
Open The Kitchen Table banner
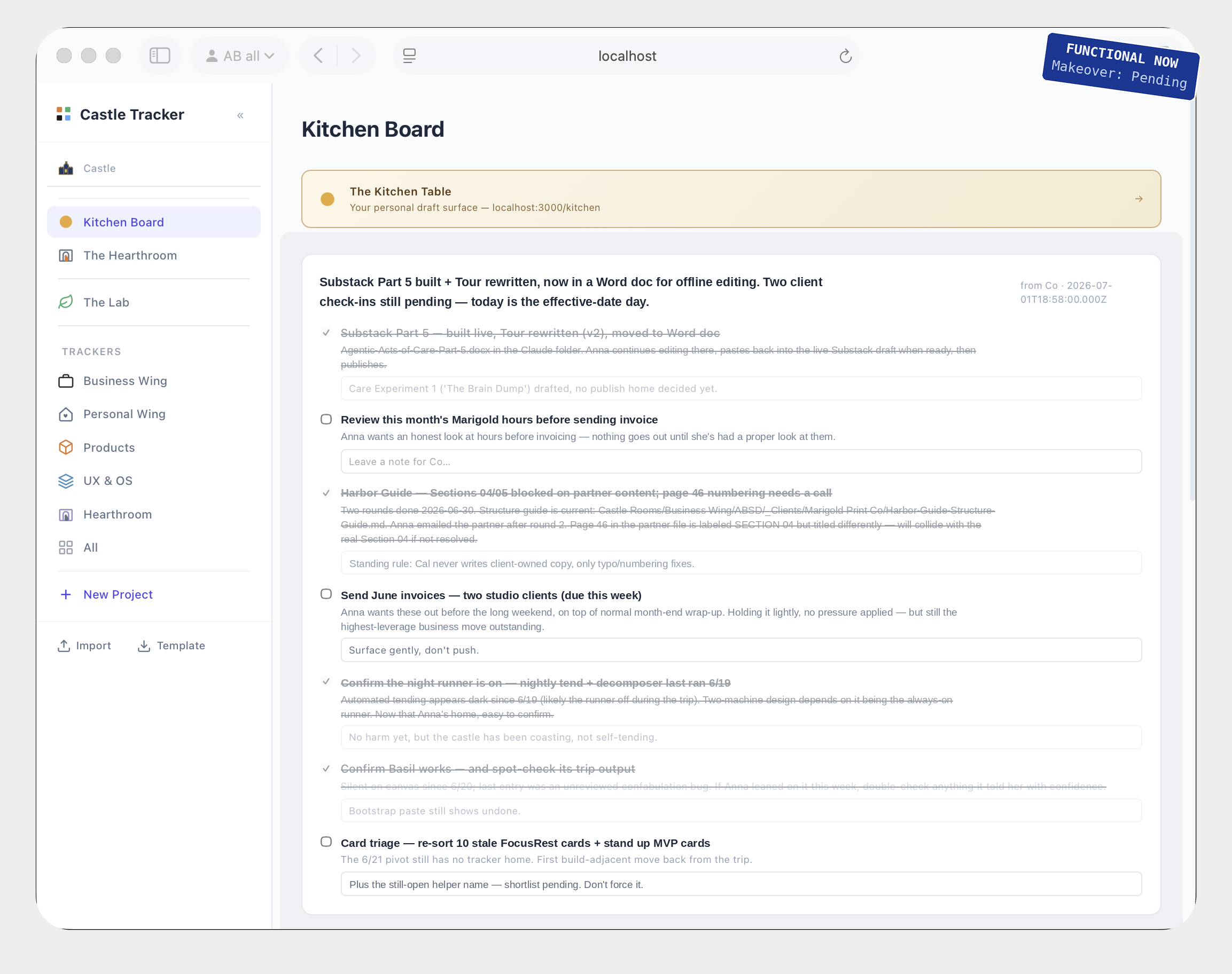(x=730, y=199)
